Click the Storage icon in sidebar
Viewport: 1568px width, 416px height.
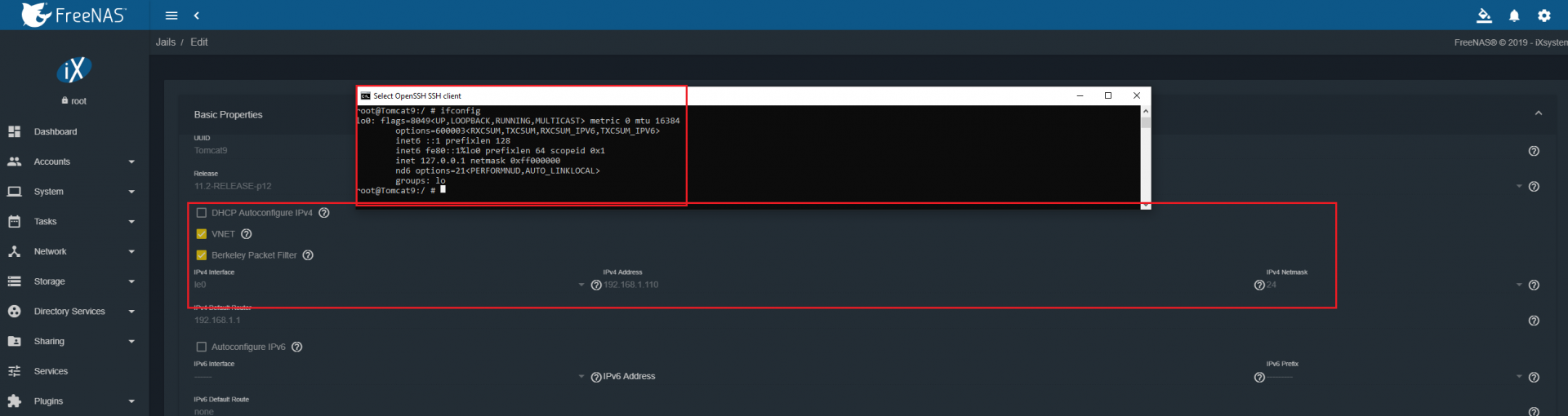coord(14,281)
